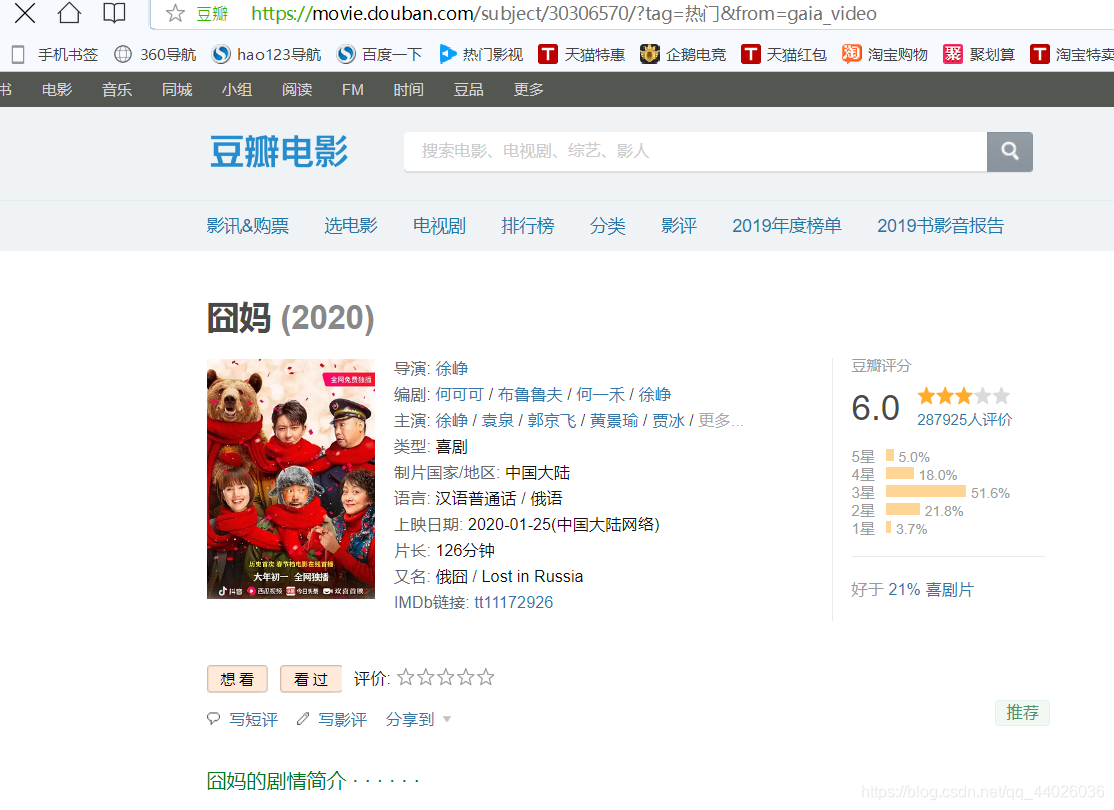Open 360导航 bookmark
This screenshot has height=810, width=1114.
[x=155, y=55]
